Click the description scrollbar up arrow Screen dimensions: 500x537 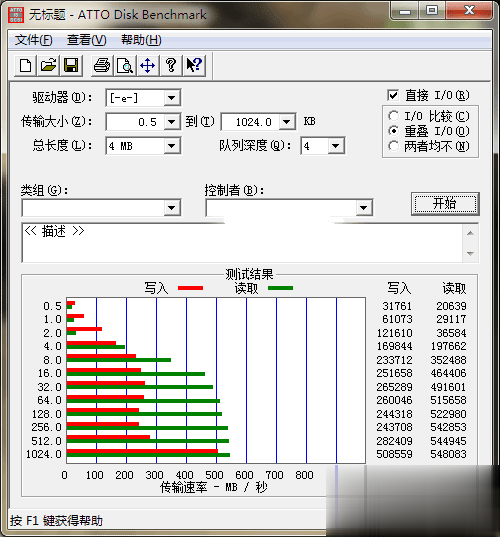471,233
